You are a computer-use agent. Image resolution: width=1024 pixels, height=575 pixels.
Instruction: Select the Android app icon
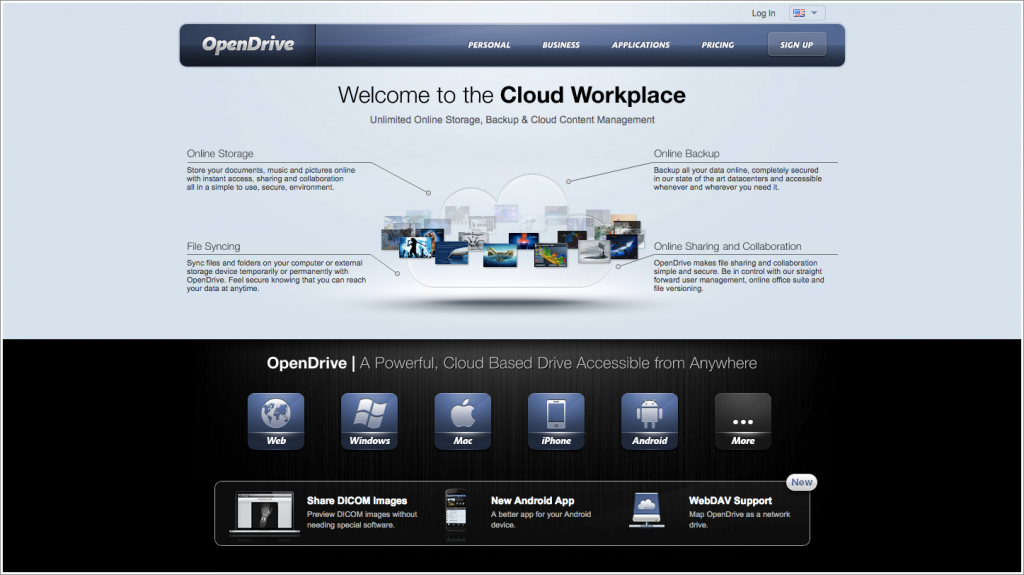[649, 421]
